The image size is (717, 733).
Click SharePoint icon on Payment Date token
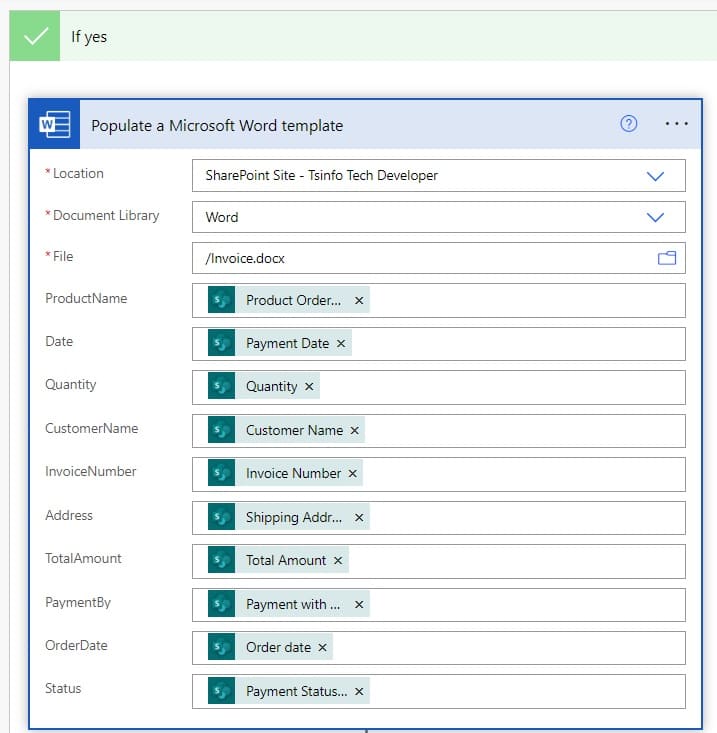(222, 343)
